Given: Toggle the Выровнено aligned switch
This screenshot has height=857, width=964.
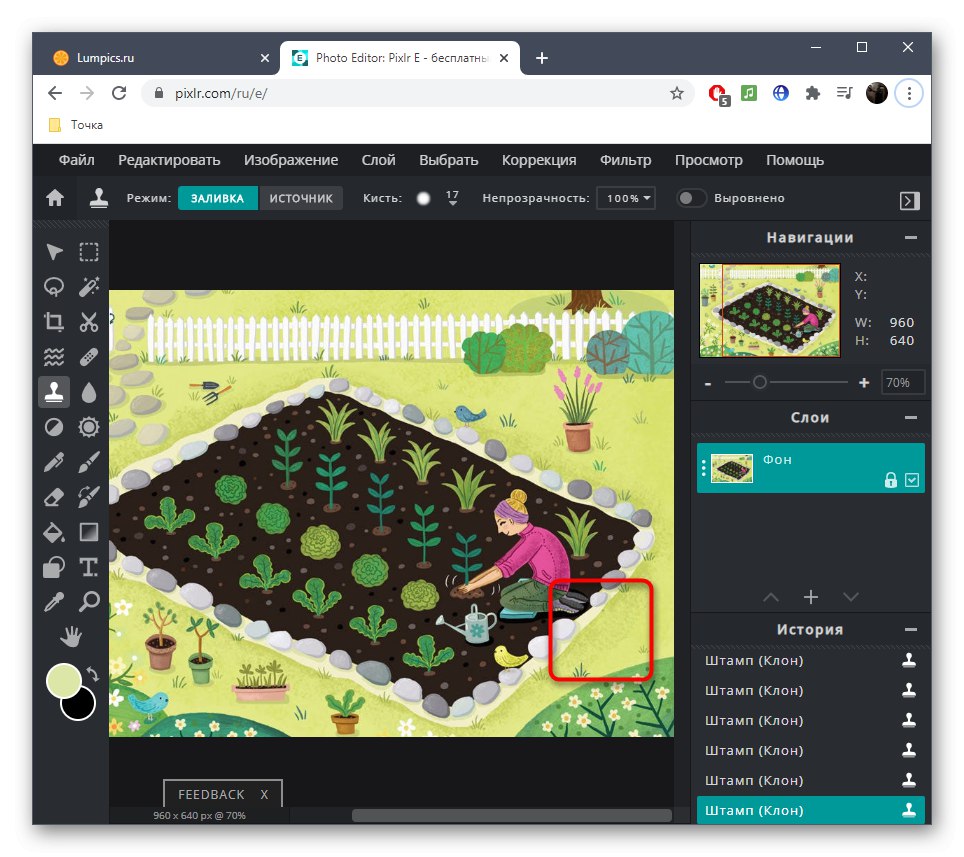Looking at the screenshot, I should (691, 198).
